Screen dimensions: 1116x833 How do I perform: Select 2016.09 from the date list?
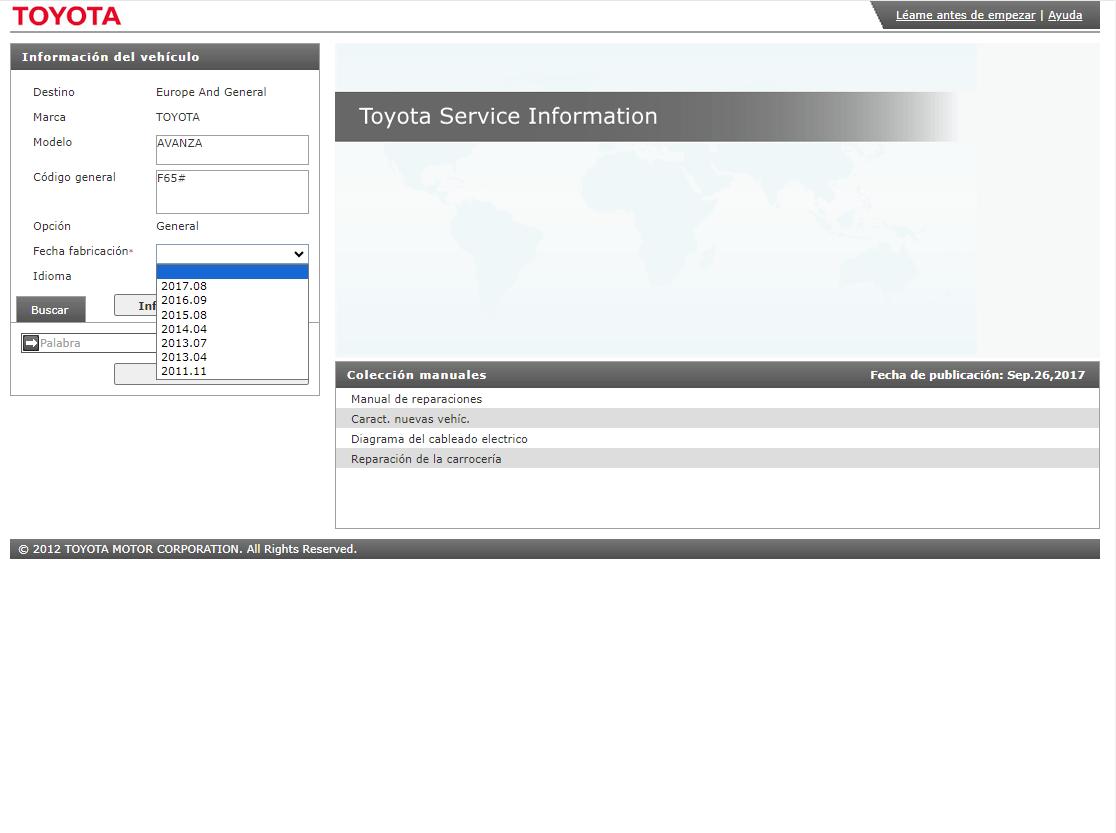pyautogui.click(x=232, y=300)
